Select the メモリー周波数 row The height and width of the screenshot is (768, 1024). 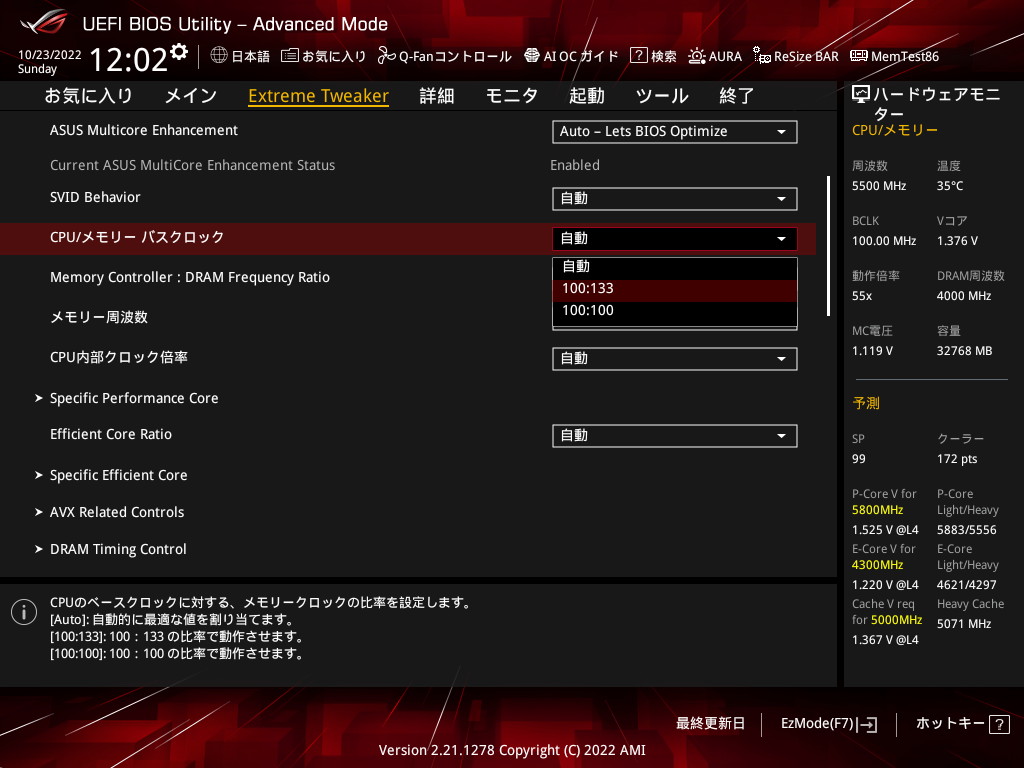pos(99,317)
